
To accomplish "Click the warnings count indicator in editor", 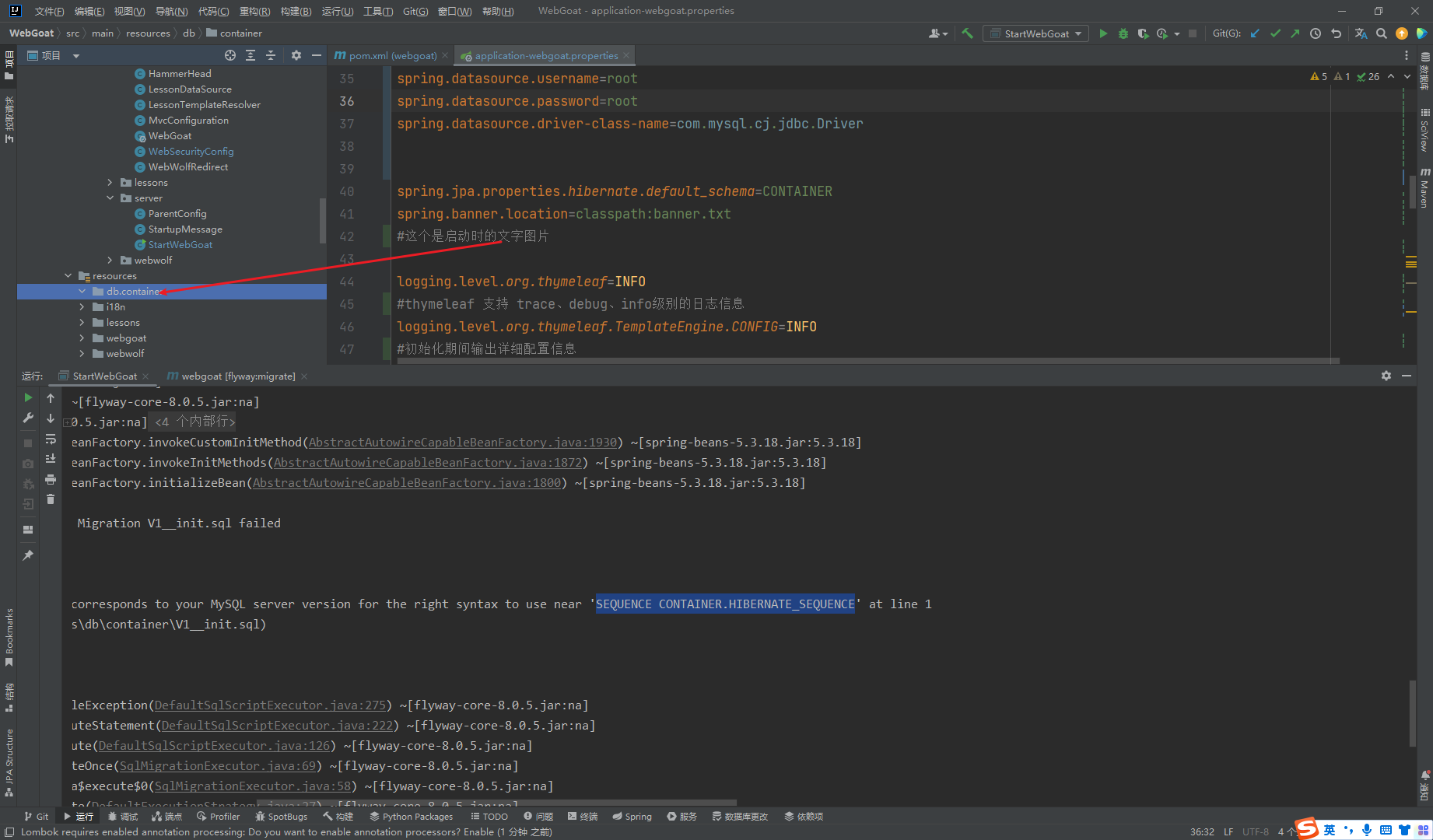I will (x=1319, y=76).
